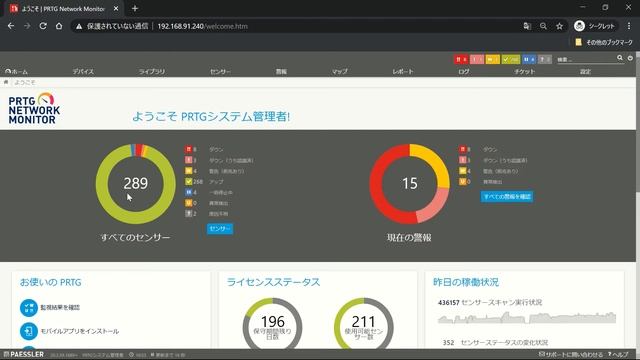The height and width of the screenshot is (360, 640).
Task: Click the 監視結果を確認 round icon
Action: [29, 308]
